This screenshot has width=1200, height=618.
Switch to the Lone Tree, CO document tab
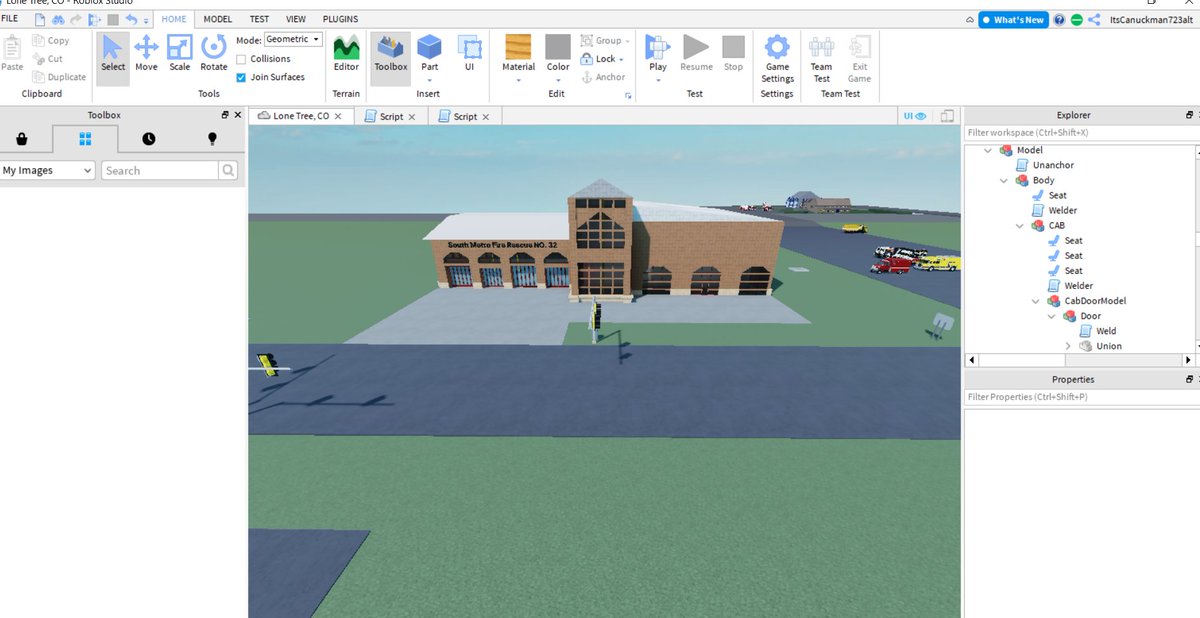[x=300, y=116]
